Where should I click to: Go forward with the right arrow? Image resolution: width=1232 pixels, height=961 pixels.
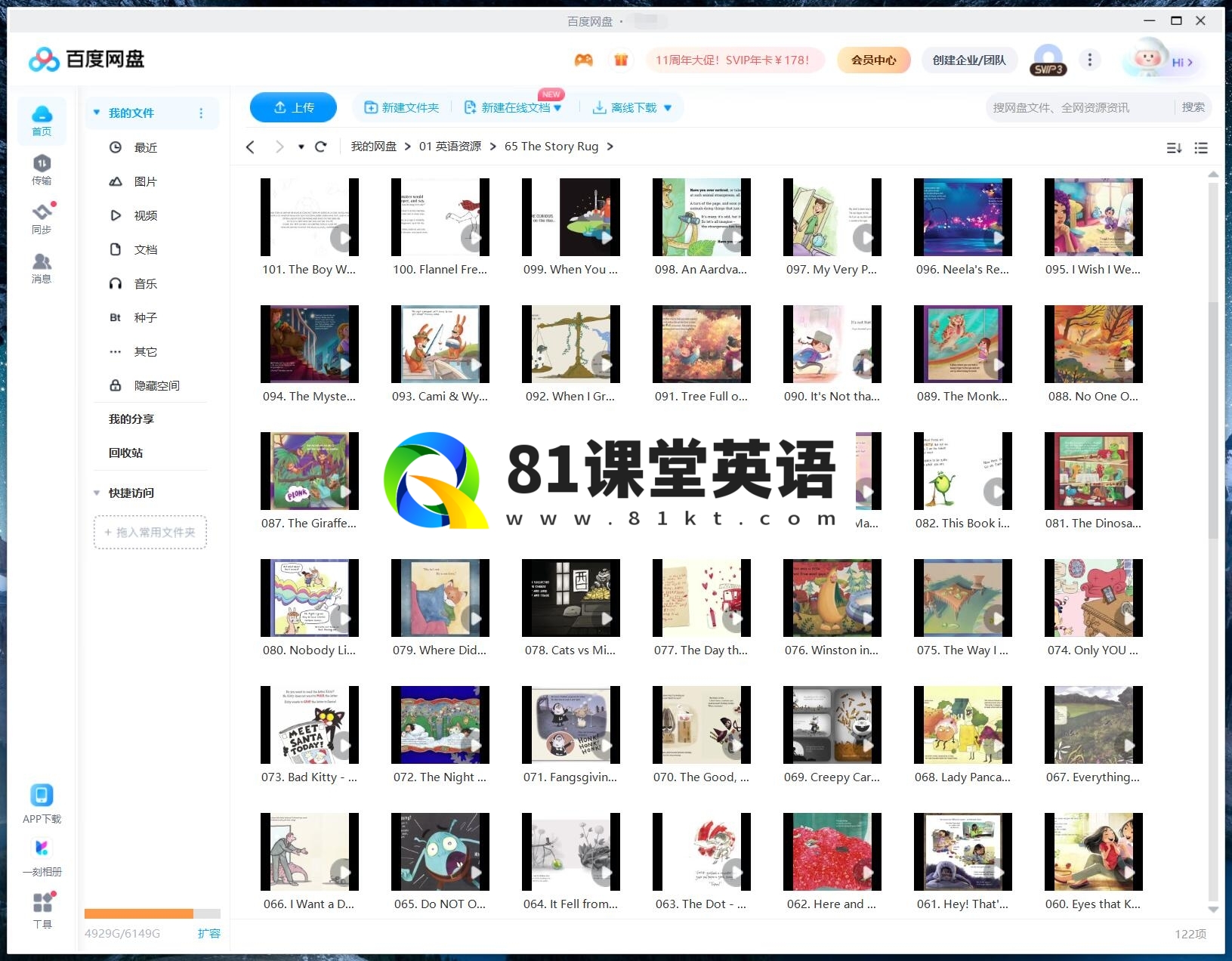(x=279, y=147)
